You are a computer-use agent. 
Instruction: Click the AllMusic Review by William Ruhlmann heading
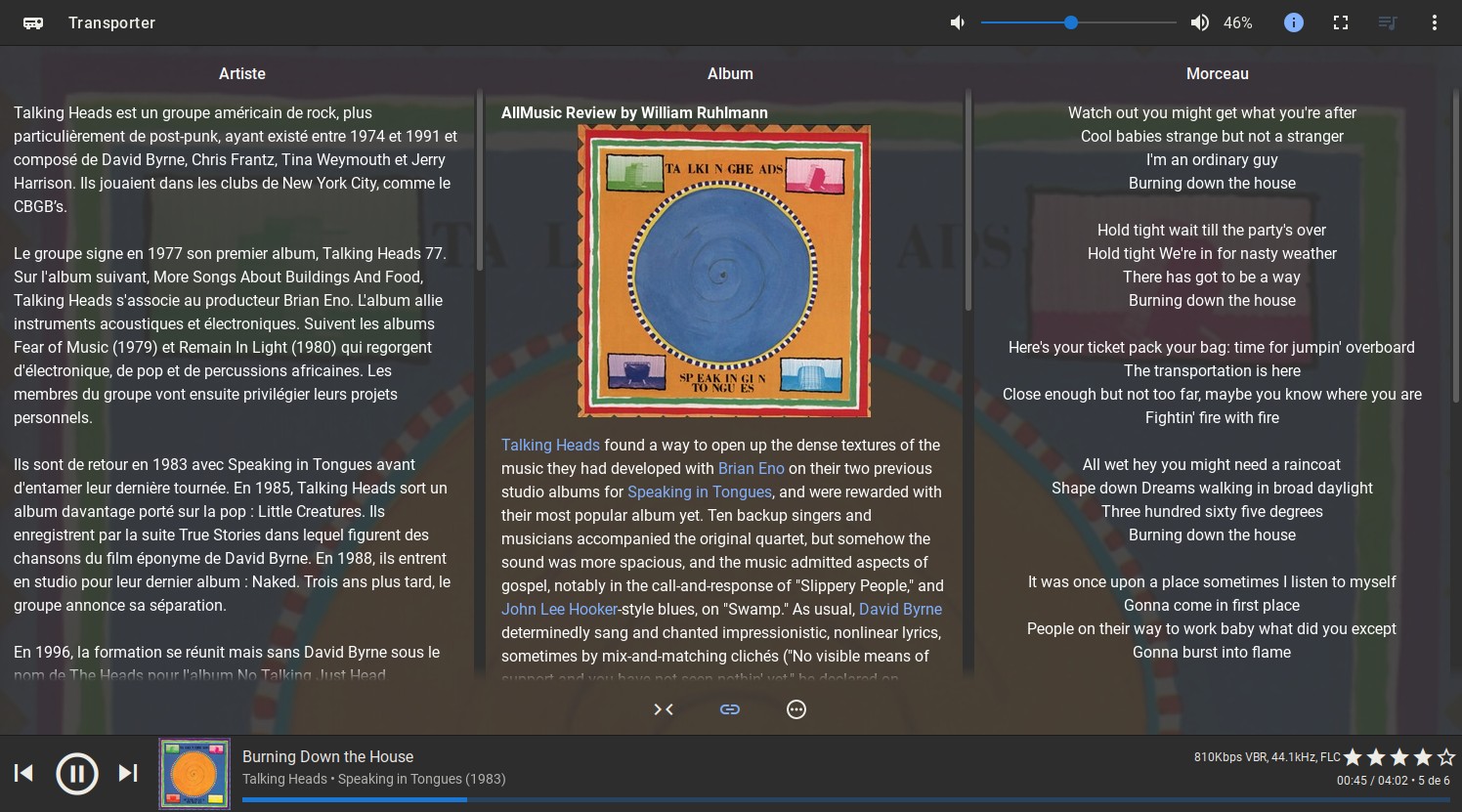click(634, 112)
